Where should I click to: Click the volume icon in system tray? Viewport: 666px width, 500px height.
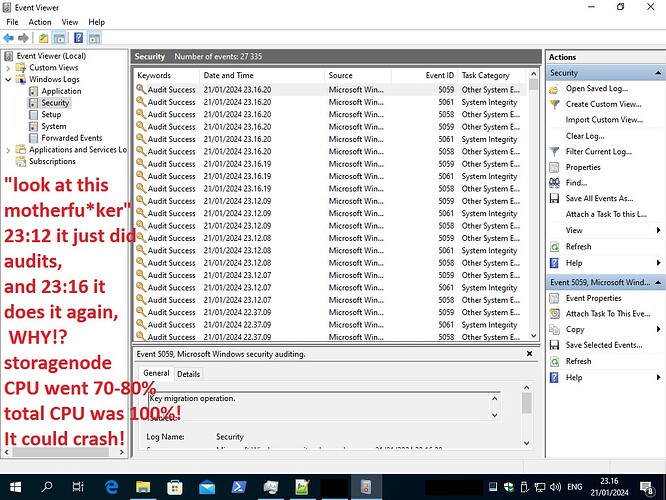point(555,487)
